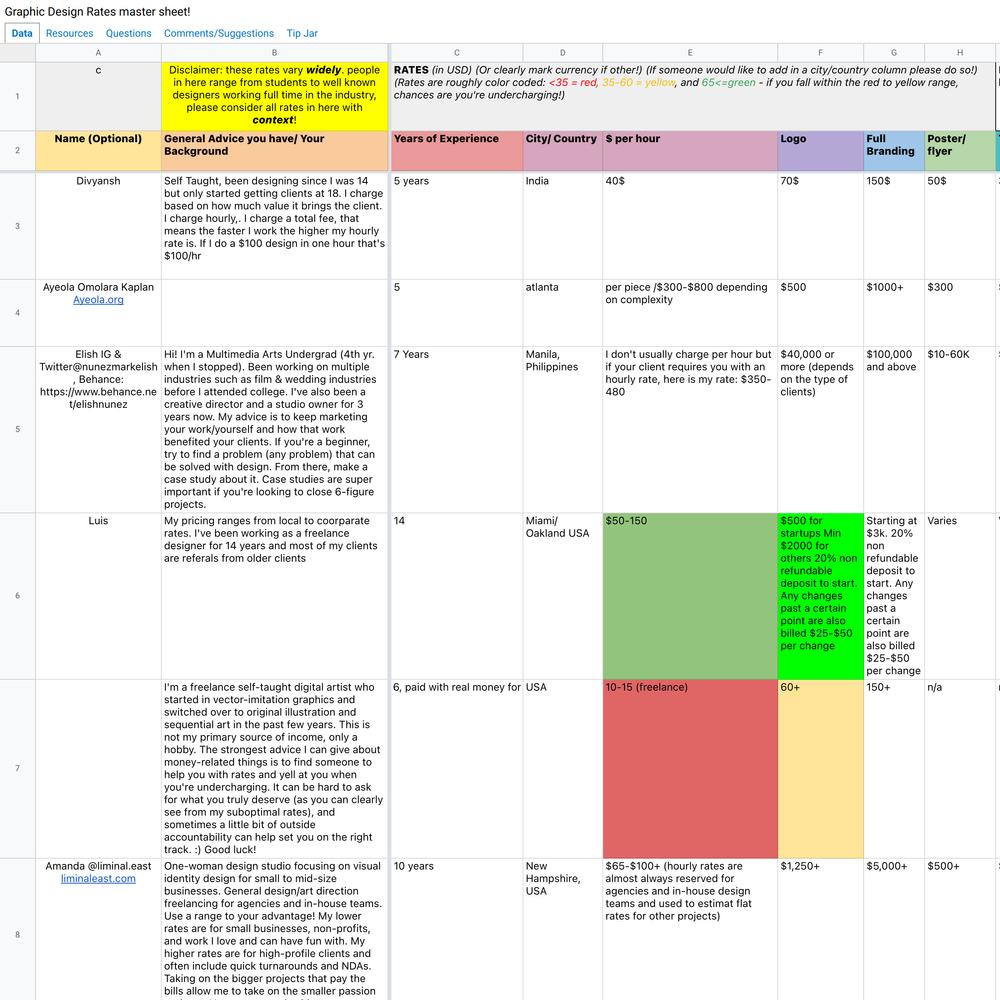
Task: Open the liminaleast.com link
Action: (98, 879)
